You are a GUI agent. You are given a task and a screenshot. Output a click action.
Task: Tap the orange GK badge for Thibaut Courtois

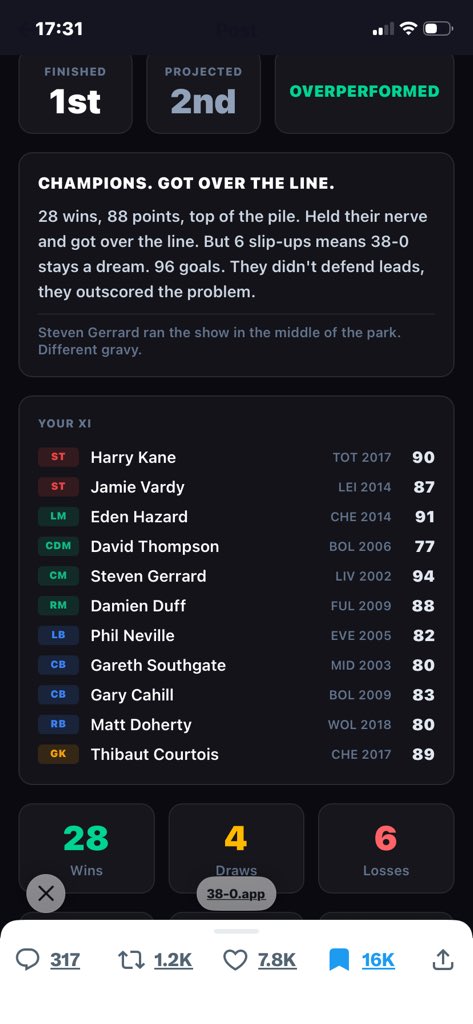click(58, 754)
